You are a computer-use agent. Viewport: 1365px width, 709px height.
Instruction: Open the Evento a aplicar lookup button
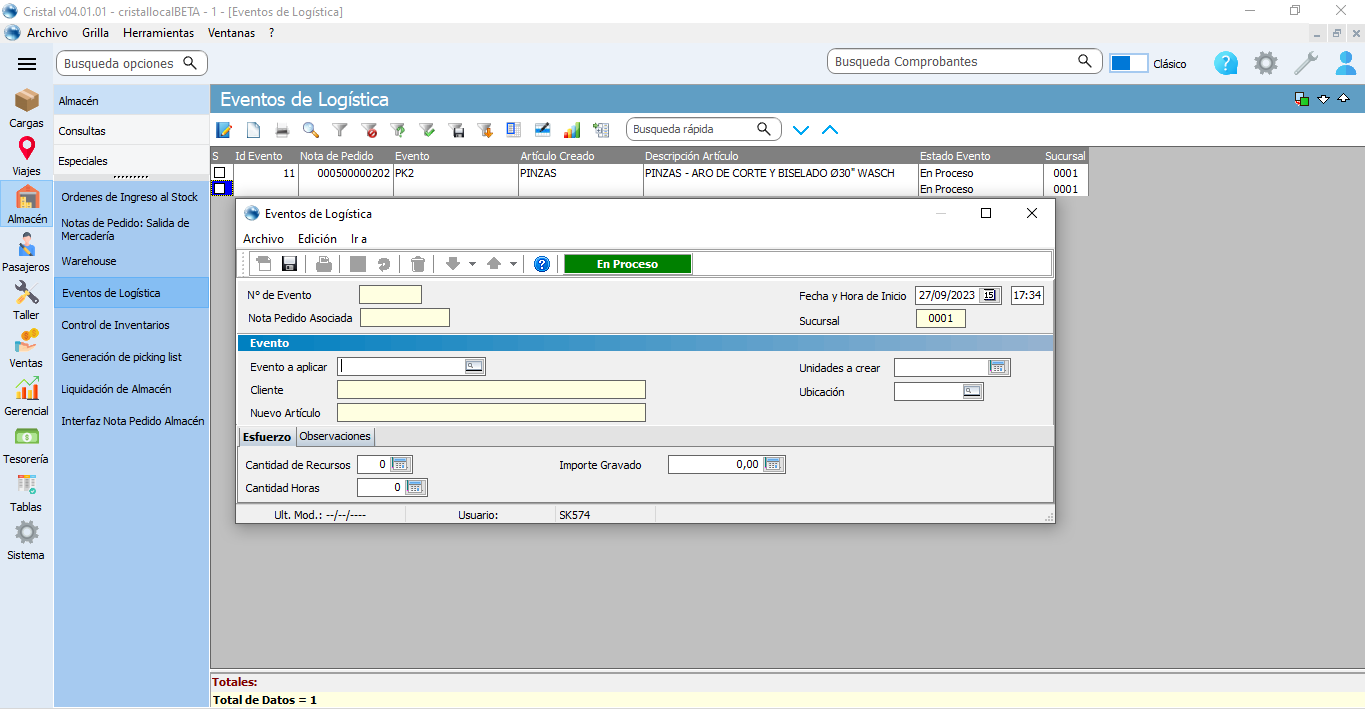pyautogui.click(x=474, y=367)
